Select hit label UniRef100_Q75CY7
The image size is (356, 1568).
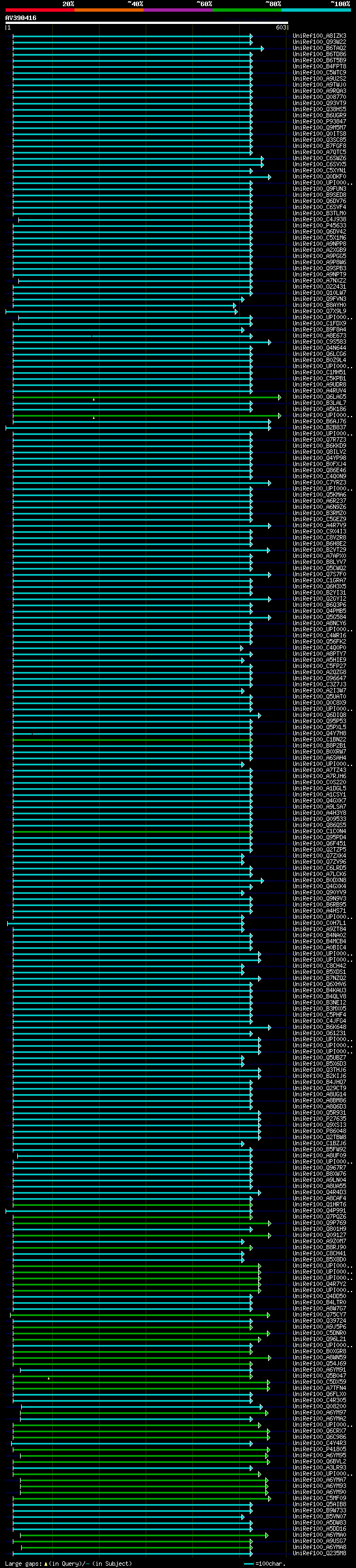point(319,1315)
